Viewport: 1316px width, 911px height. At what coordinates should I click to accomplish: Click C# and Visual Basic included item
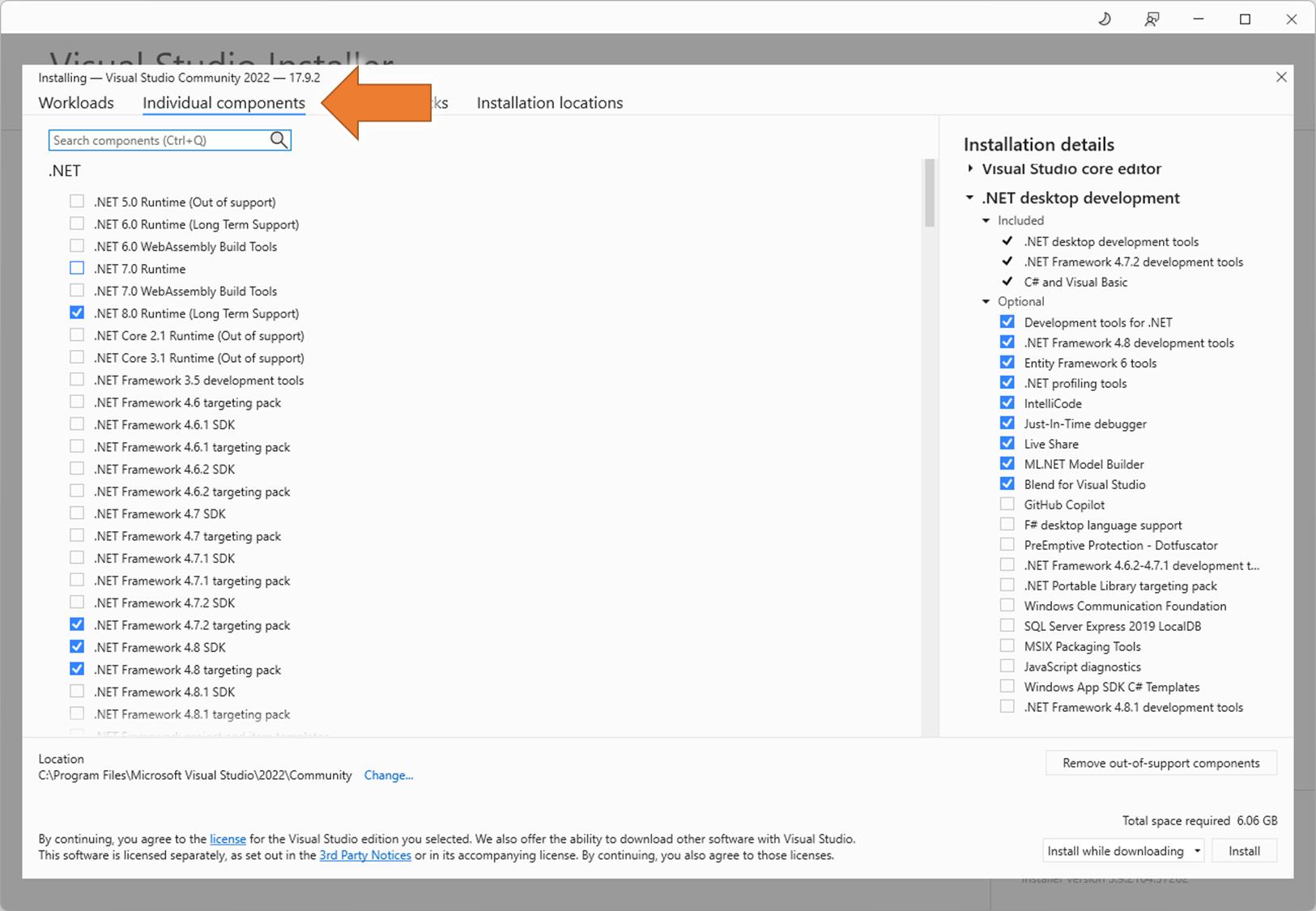click(x=1075, y=282)
